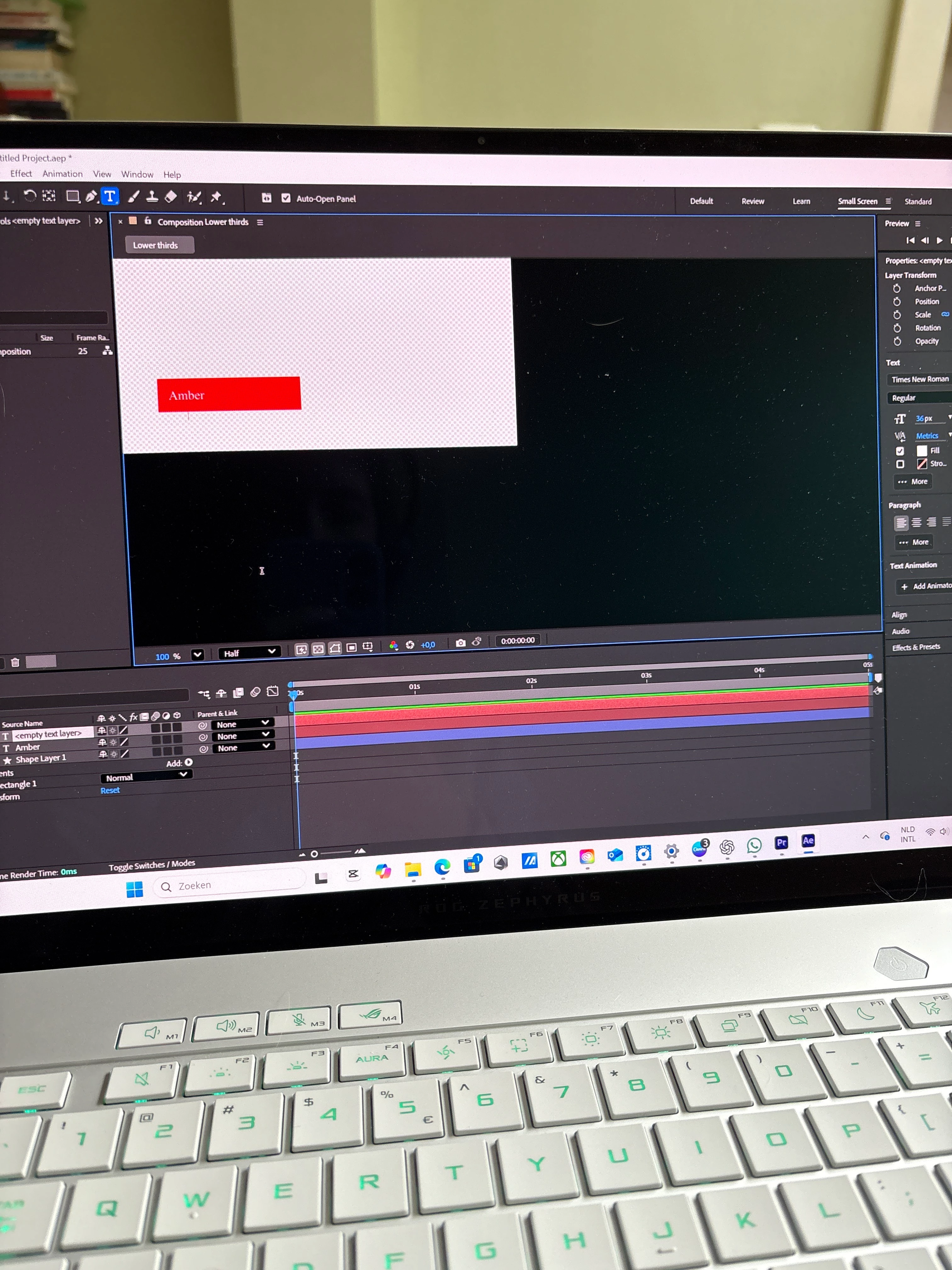Open Premiere Pro from the taskbar
This screenshot has width=952, height=1270.
pos(781,843)
